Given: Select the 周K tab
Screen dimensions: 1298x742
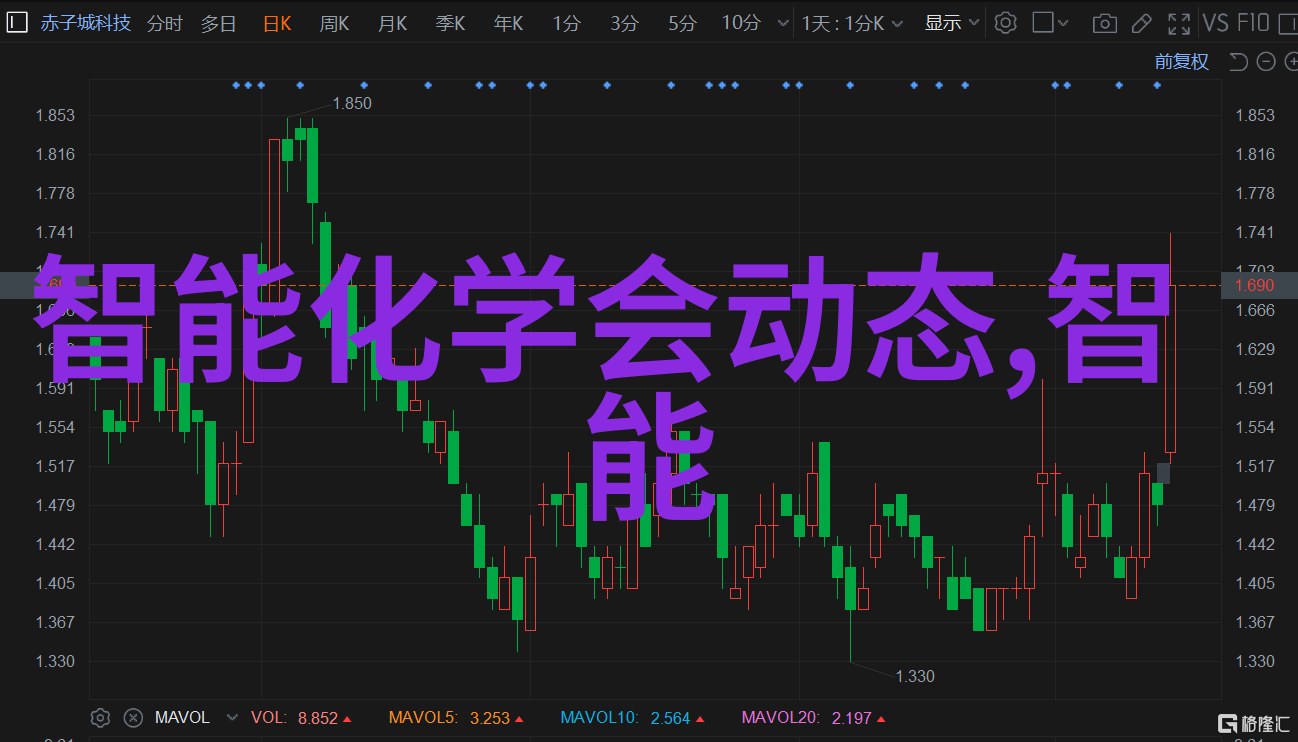Looking at the screenshot, I should point(334,23).
